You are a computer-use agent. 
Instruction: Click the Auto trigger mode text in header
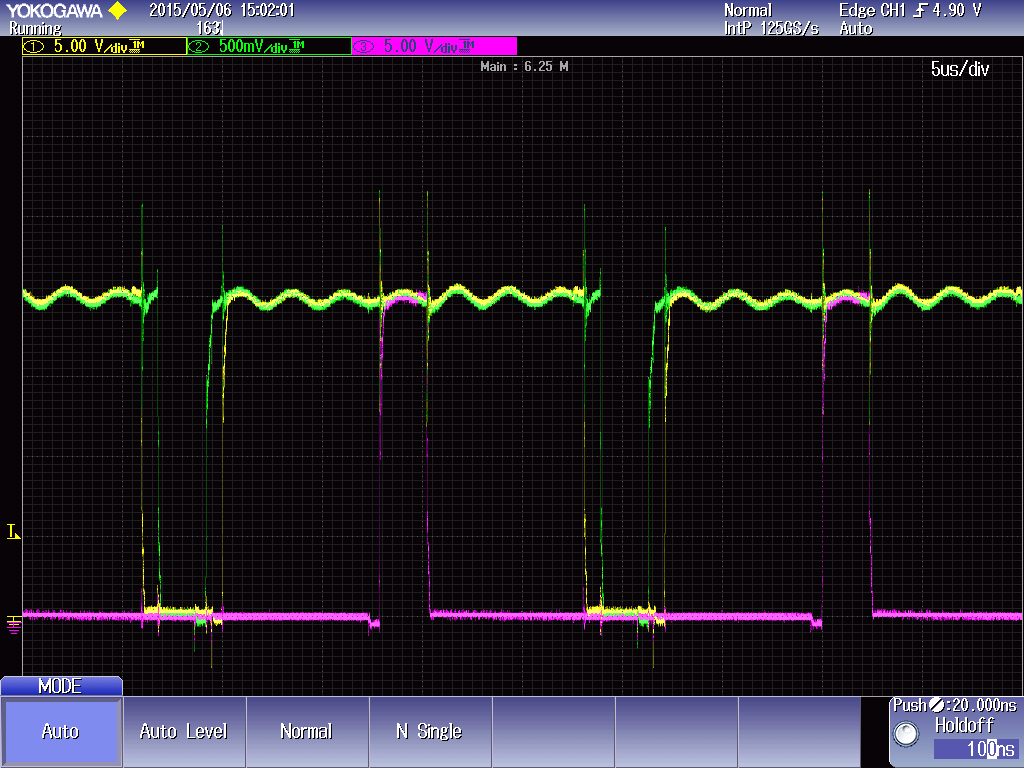(856, 28)
